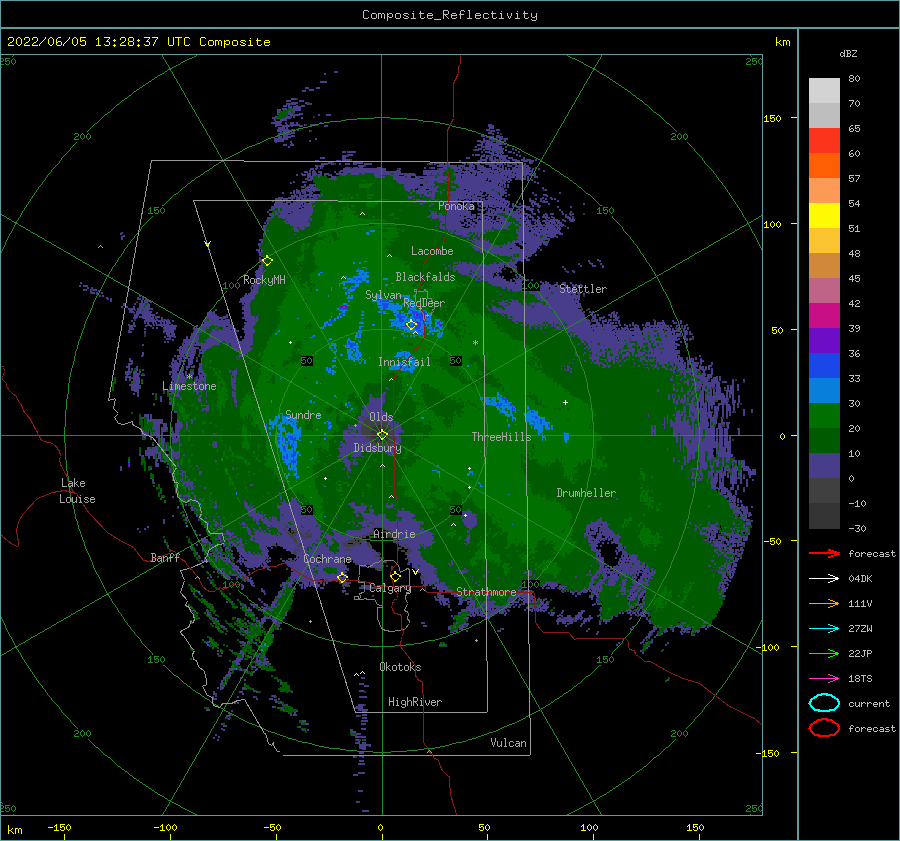Select the Lacombe label on the map
Image resolution: width=900 pixels, height=841 pixels.
click(x=432, y=251)
